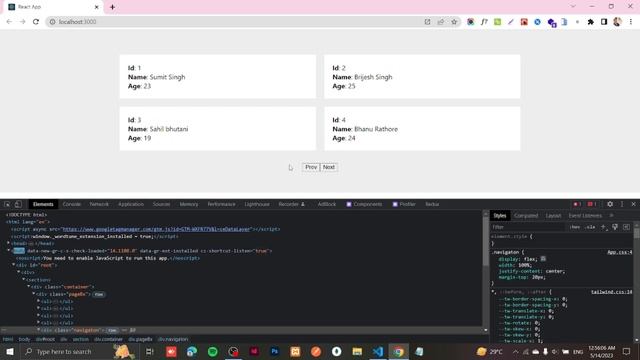Expand the head element node
Screen dimensions: 640x360
(9, 243)
